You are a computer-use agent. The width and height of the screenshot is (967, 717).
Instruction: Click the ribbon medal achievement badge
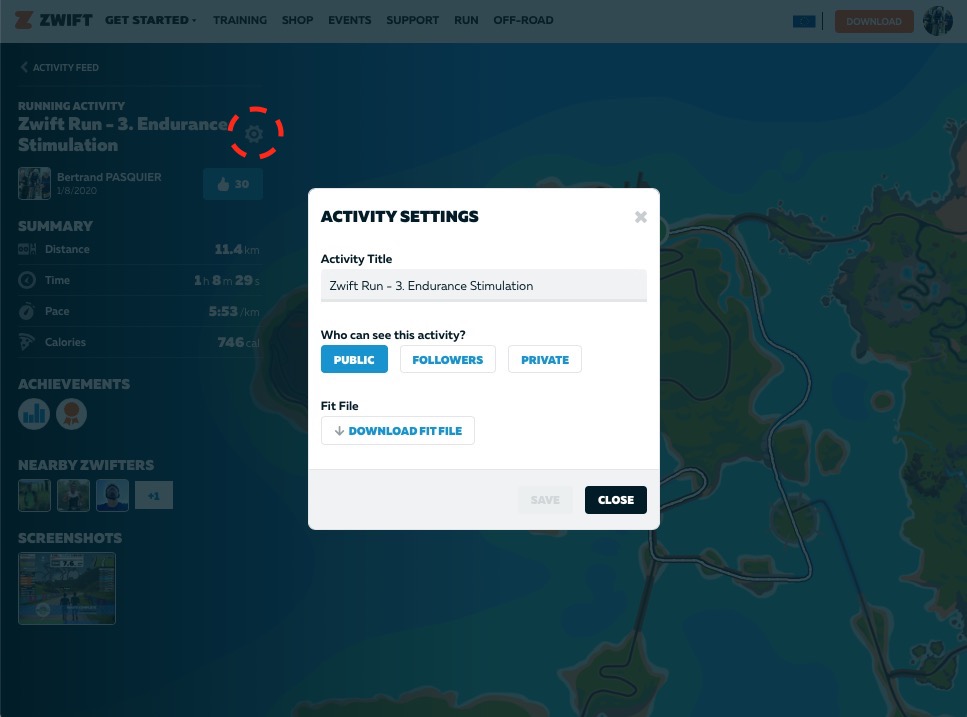[x=72, y=414]
